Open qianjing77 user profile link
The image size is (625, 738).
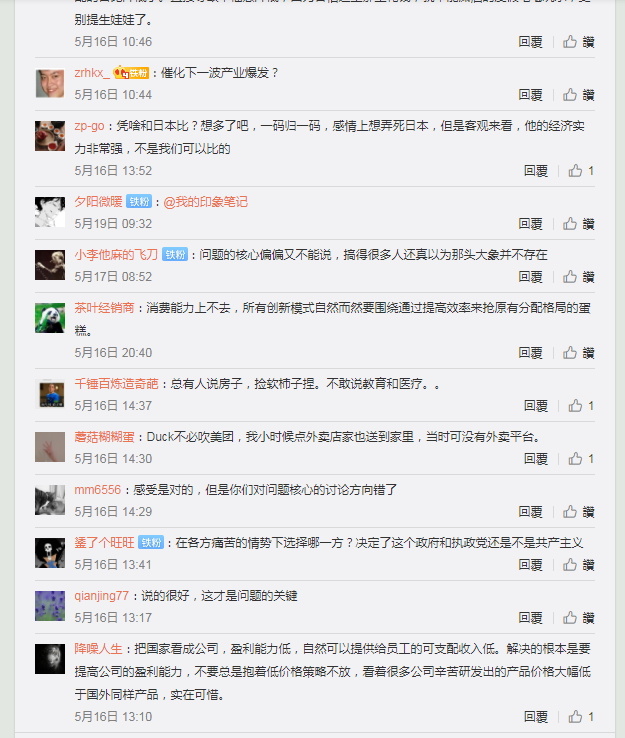(x=102, y=596)
